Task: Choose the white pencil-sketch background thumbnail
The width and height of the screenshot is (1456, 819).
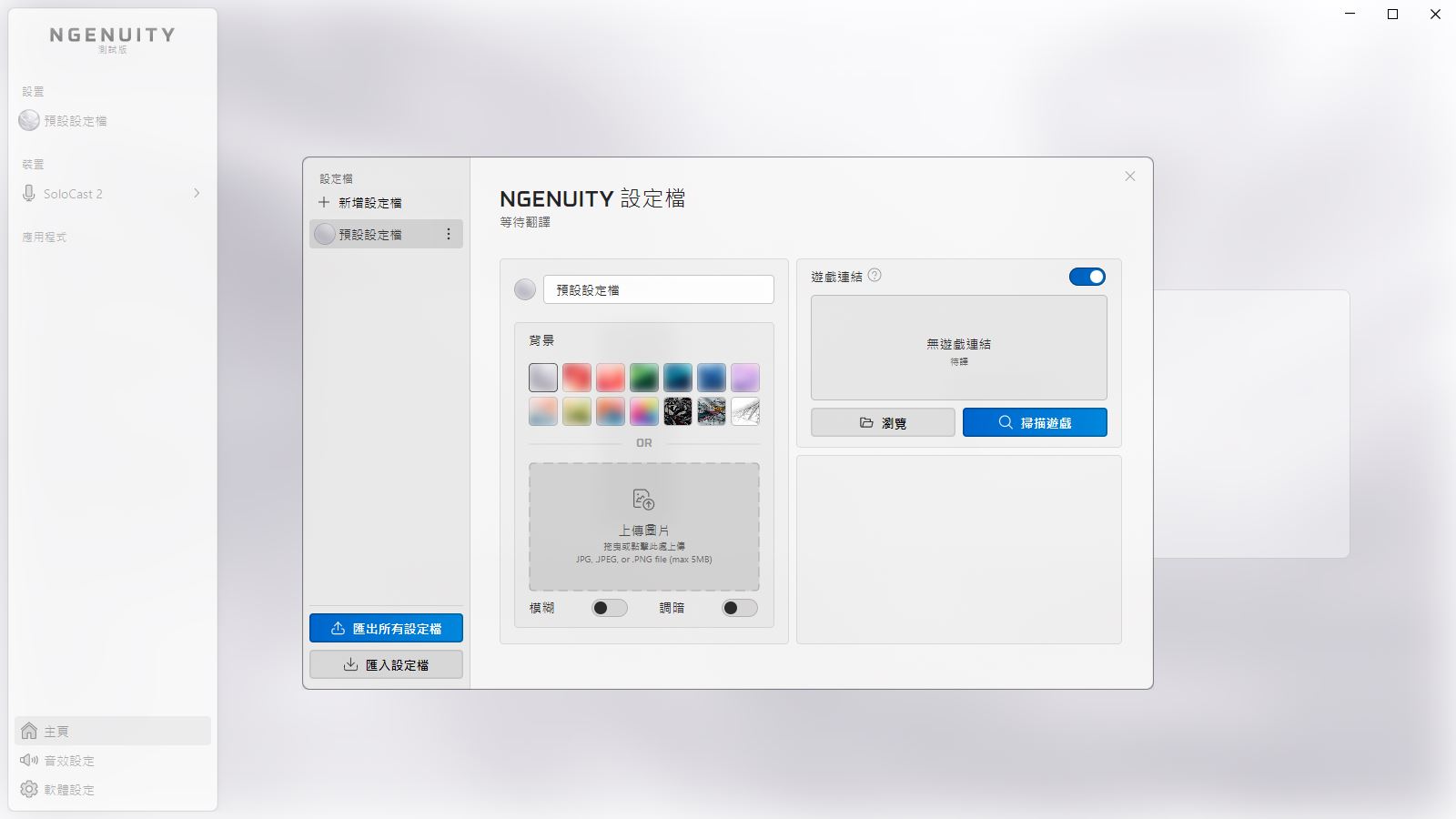Action: 745,411
